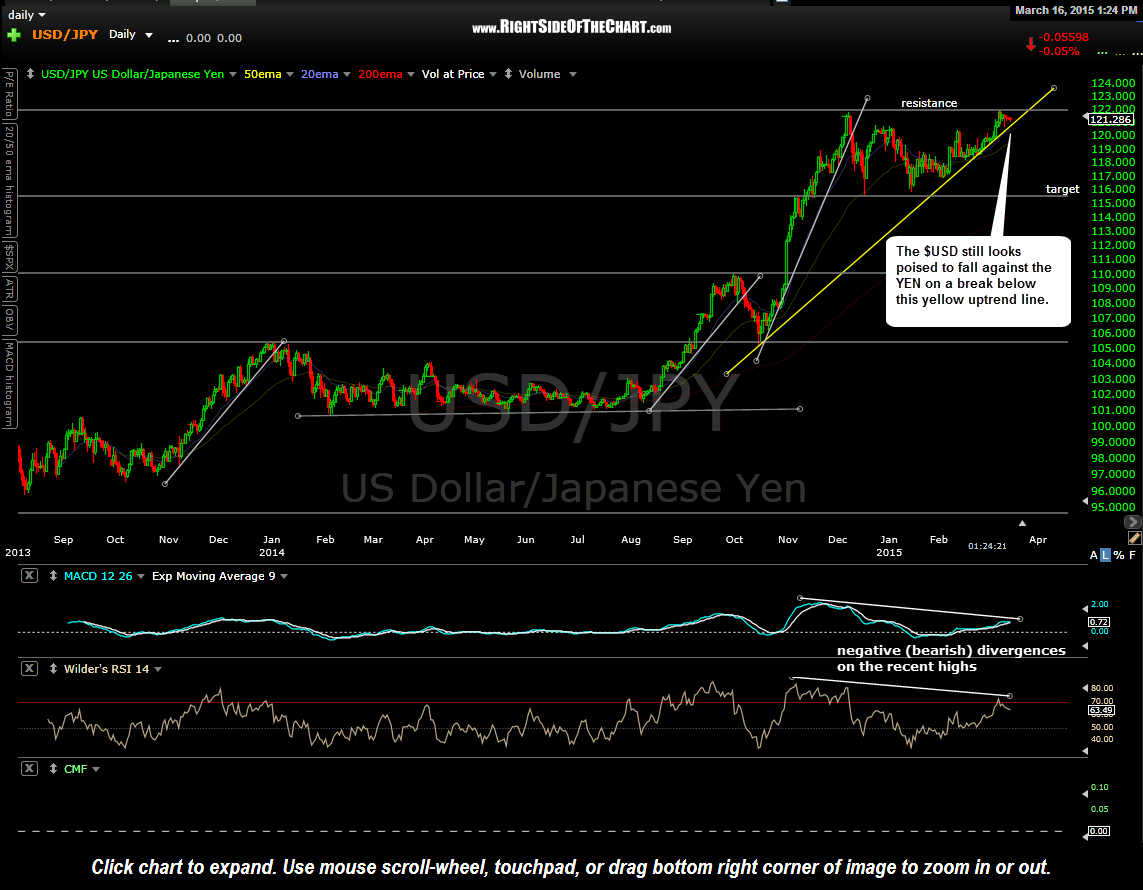Select the MACD histogram side tab
This screenshot has height=890, width=1143.
(9, 384)
